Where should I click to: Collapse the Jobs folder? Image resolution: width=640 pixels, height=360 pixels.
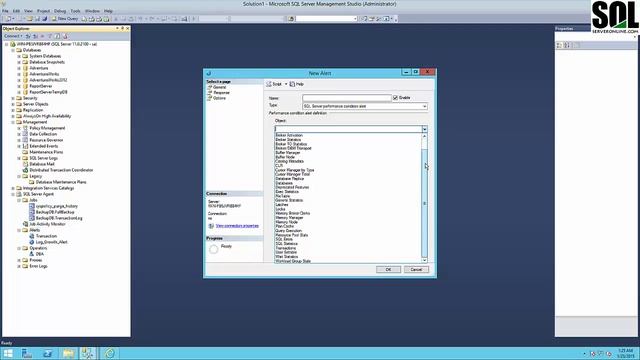[19, 200]
